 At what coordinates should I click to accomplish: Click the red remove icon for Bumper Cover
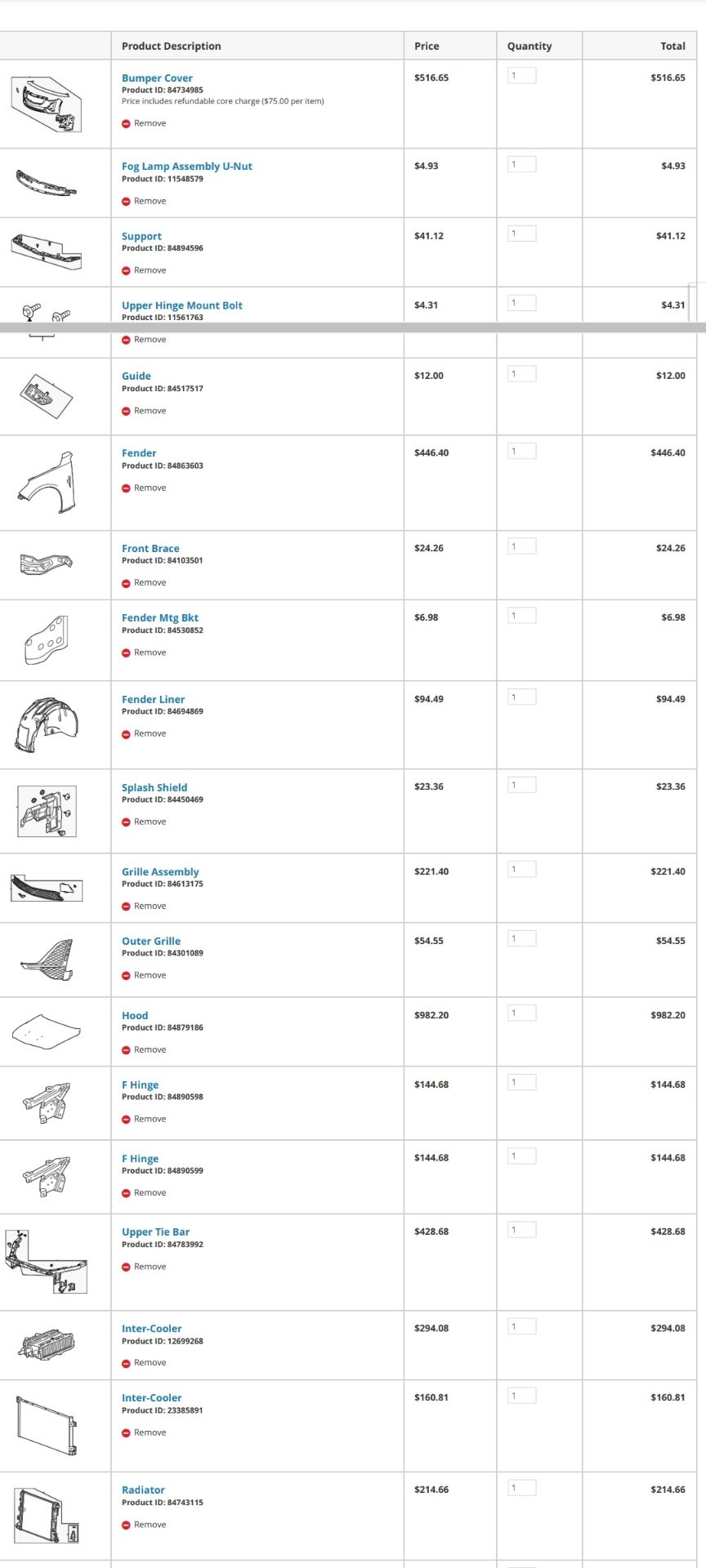126,124
